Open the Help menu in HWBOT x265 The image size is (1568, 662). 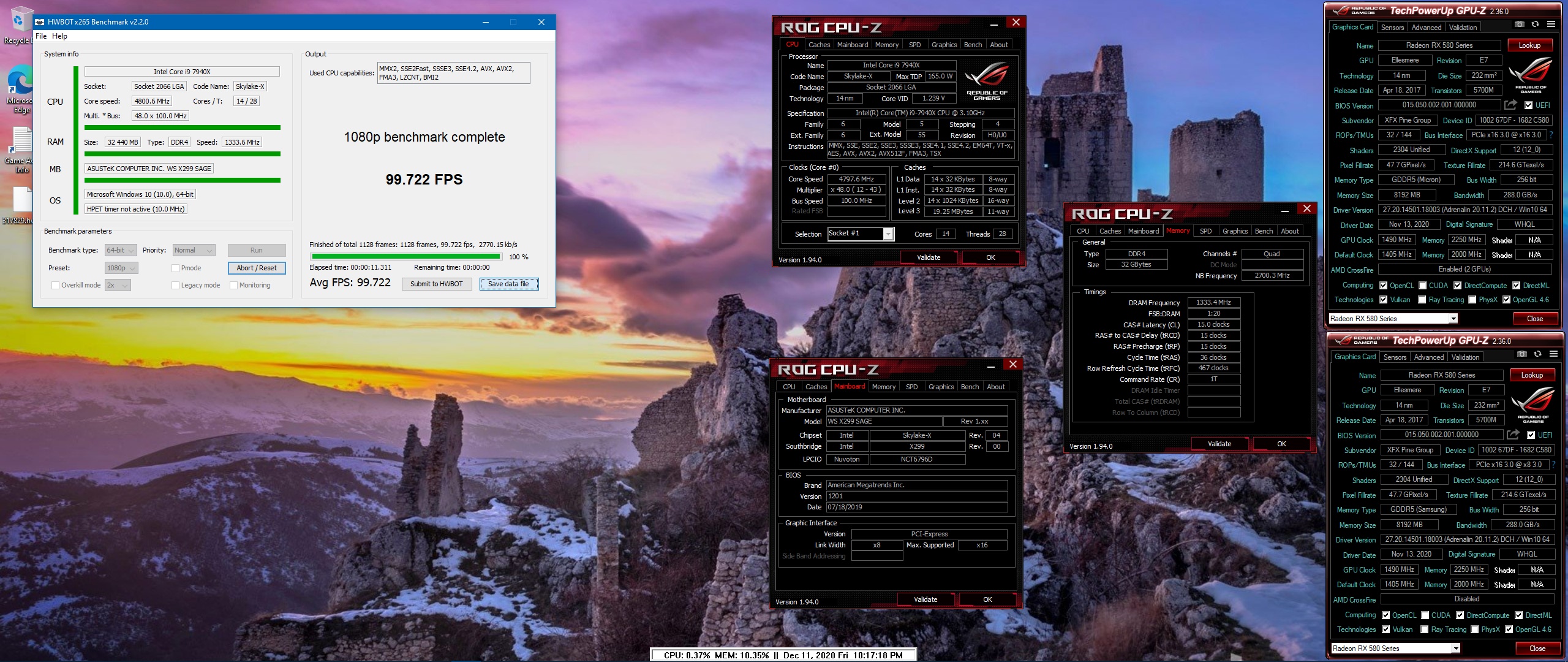(x=59, y=36)
